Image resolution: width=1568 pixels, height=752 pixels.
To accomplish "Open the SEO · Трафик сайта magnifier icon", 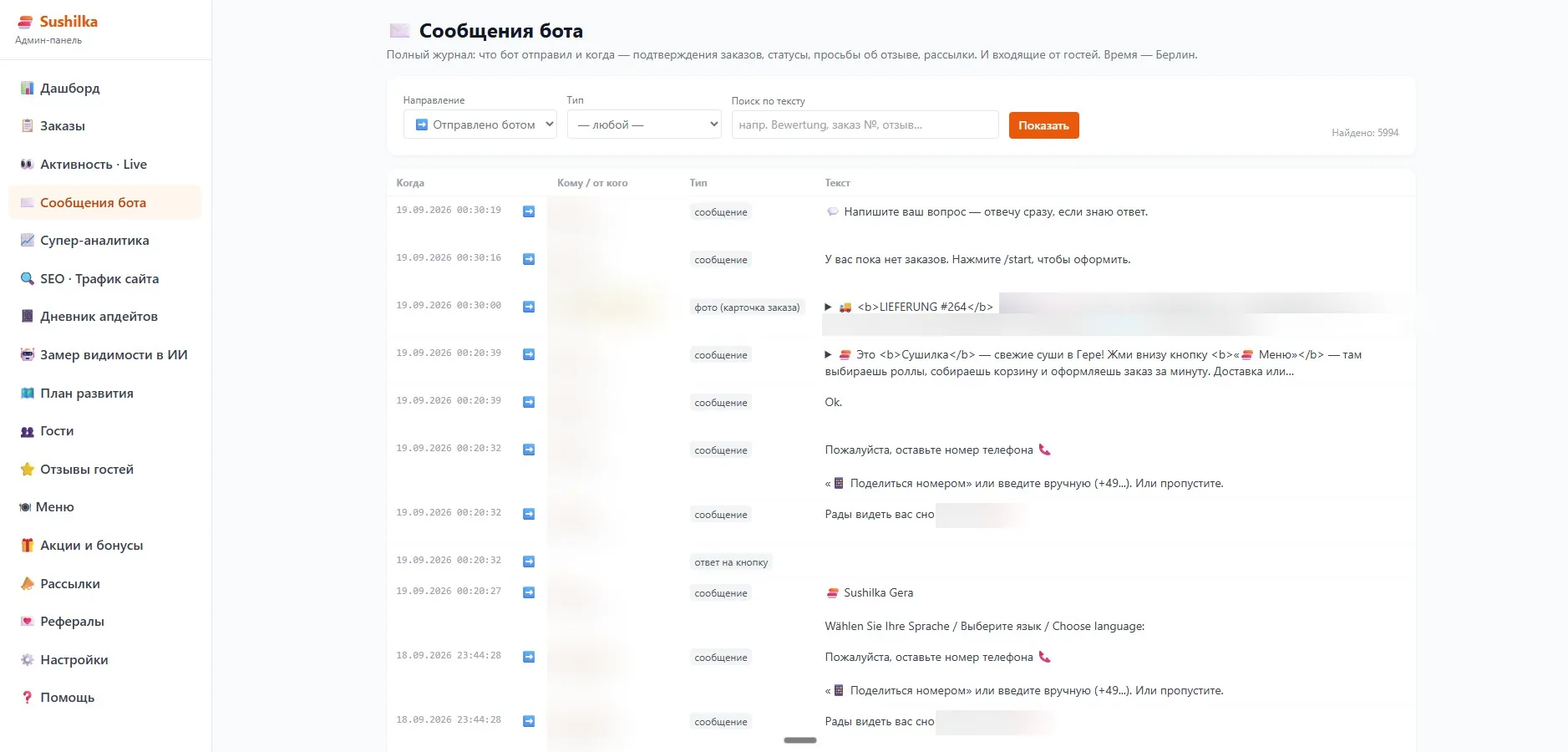I will [27, 279].
